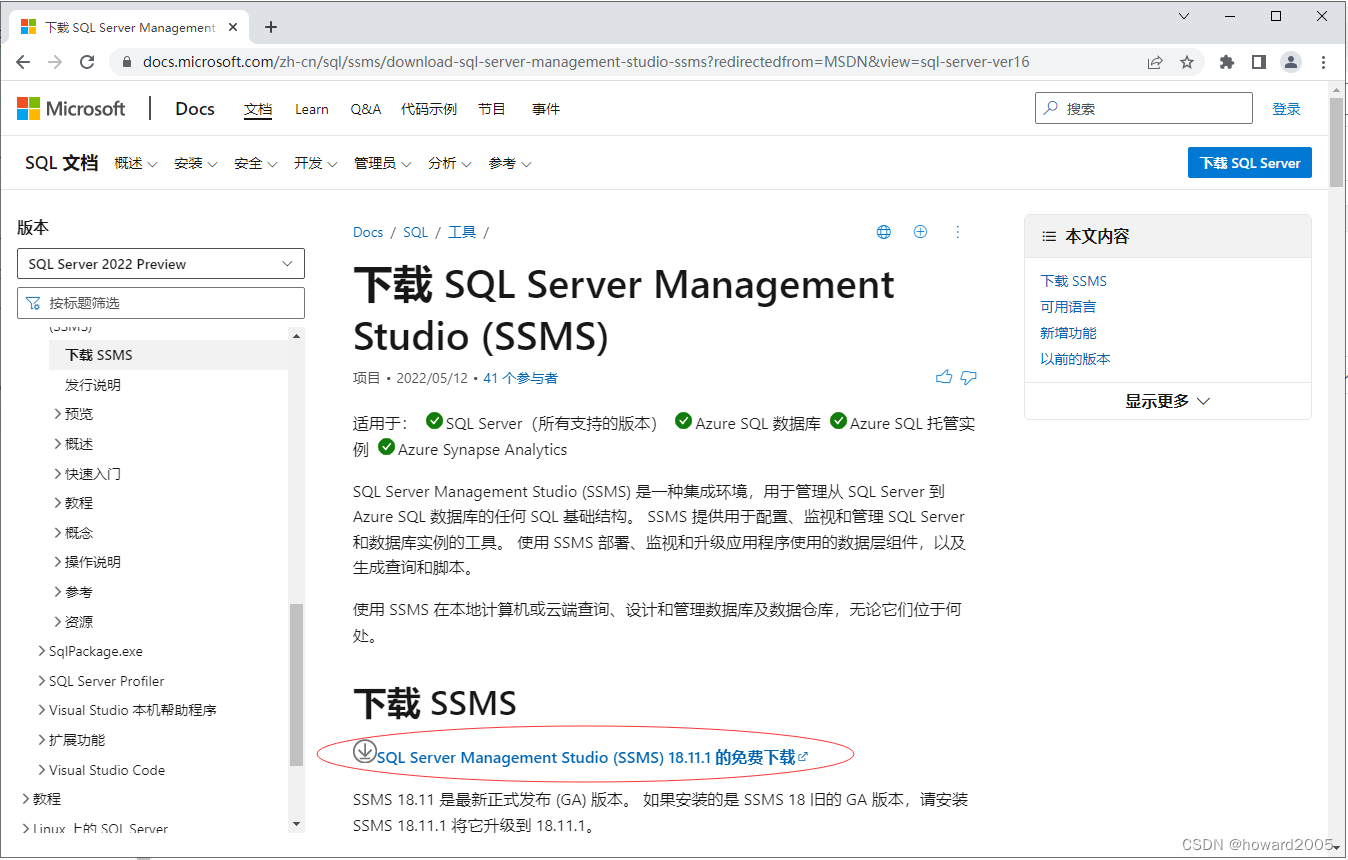Open the extensions puzzle icon
1348x860 pixels.
(x=1227, y=62)
